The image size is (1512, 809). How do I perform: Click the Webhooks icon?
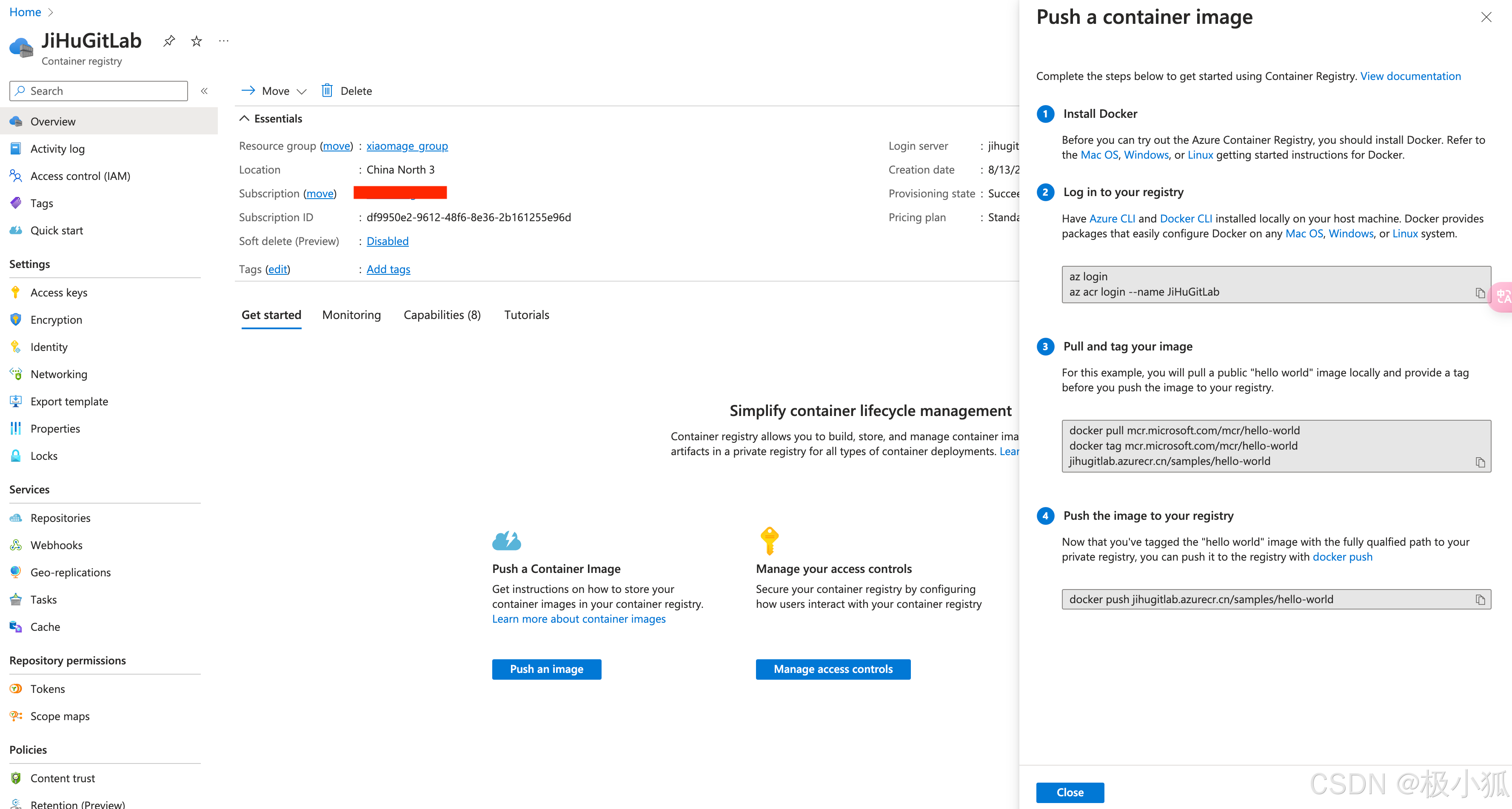16,545
